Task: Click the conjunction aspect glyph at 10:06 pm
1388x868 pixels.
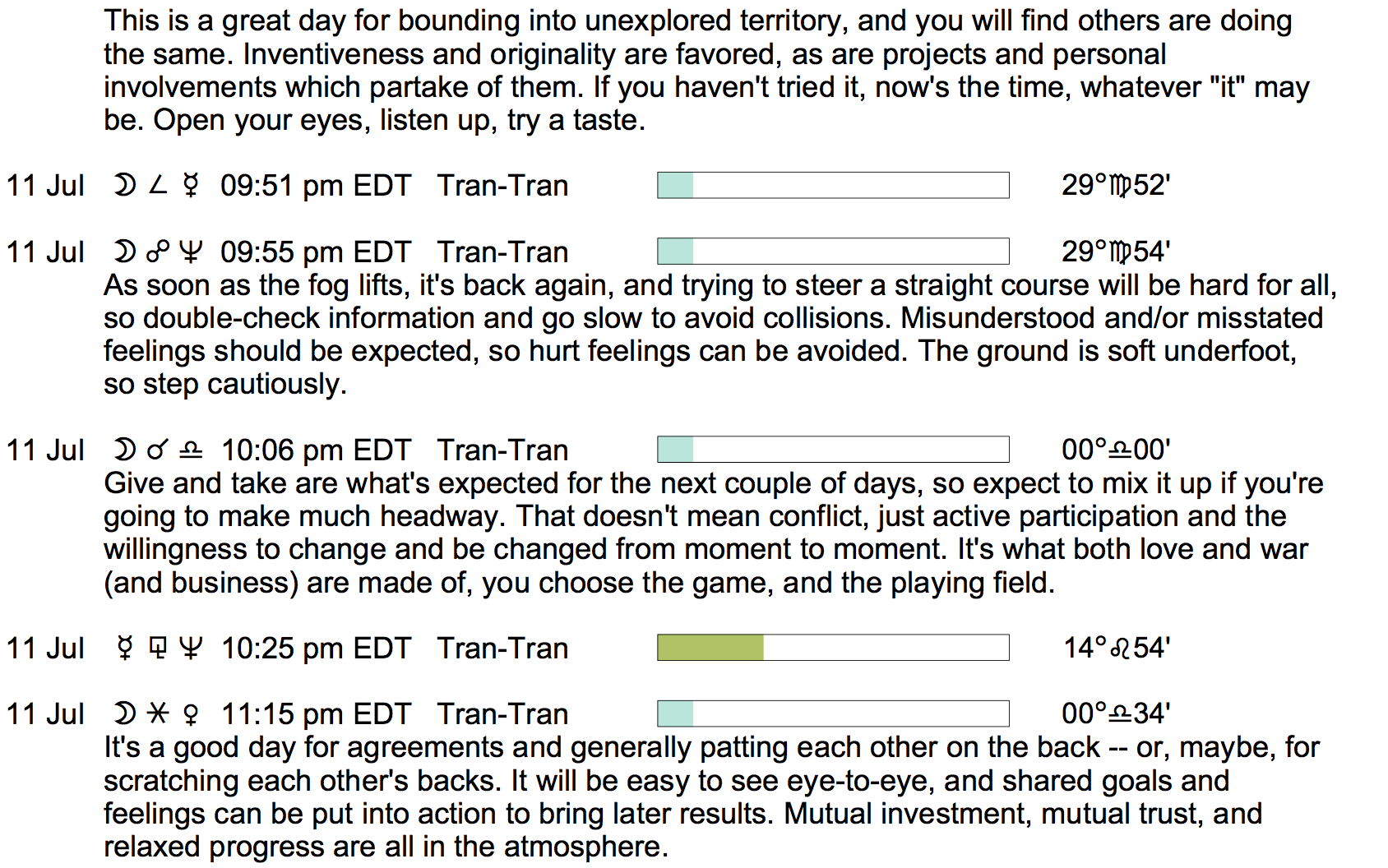Action: point(158,450)
